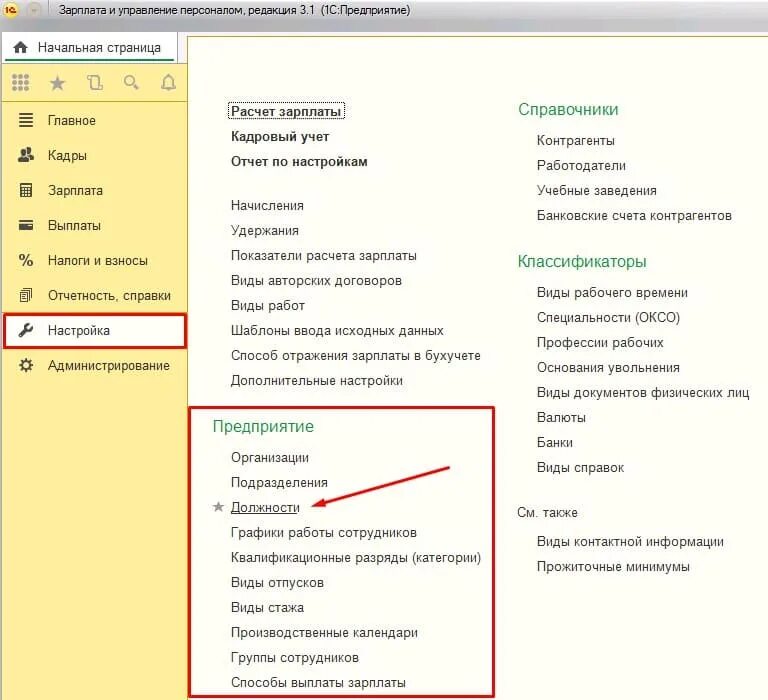The width and height of the screenshot is (768, 700).
Task: Open the Удержания list
Action: (x=264, y=230)
